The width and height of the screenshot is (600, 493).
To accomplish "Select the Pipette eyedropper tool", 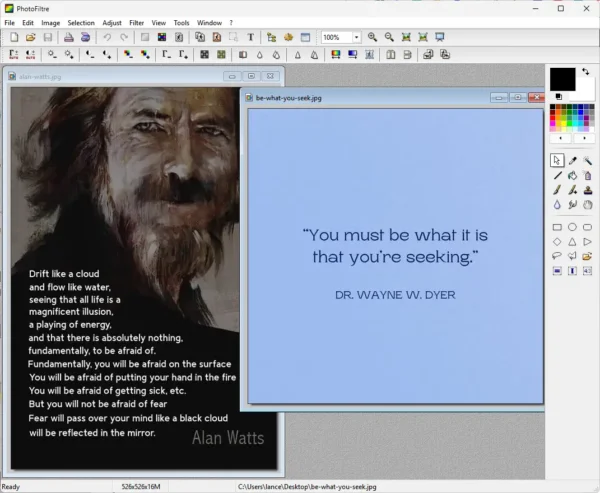I will pos(572,161).
